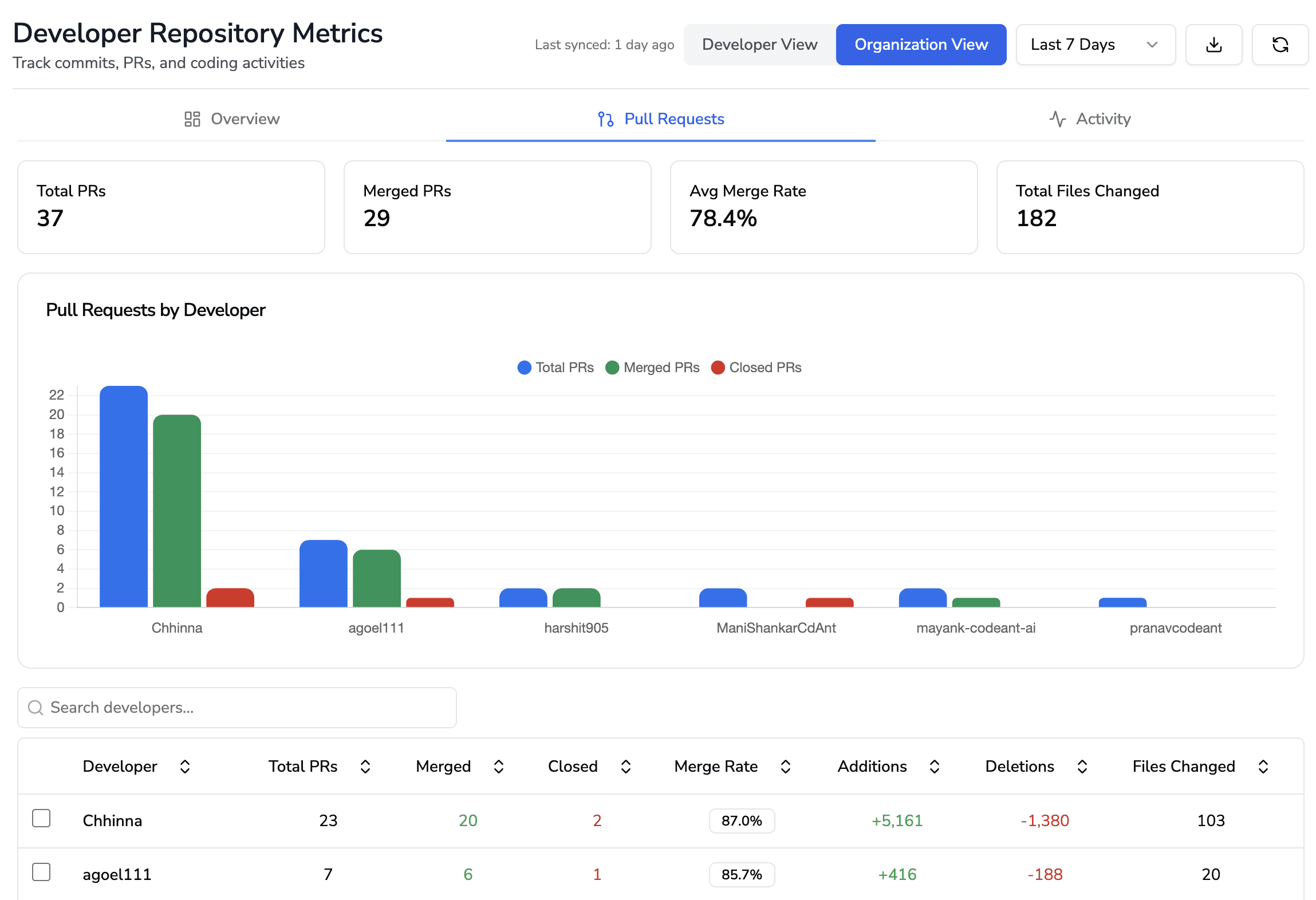Switch to Developer View
The image size is (1316, 900).
click(x=759, y=44)
